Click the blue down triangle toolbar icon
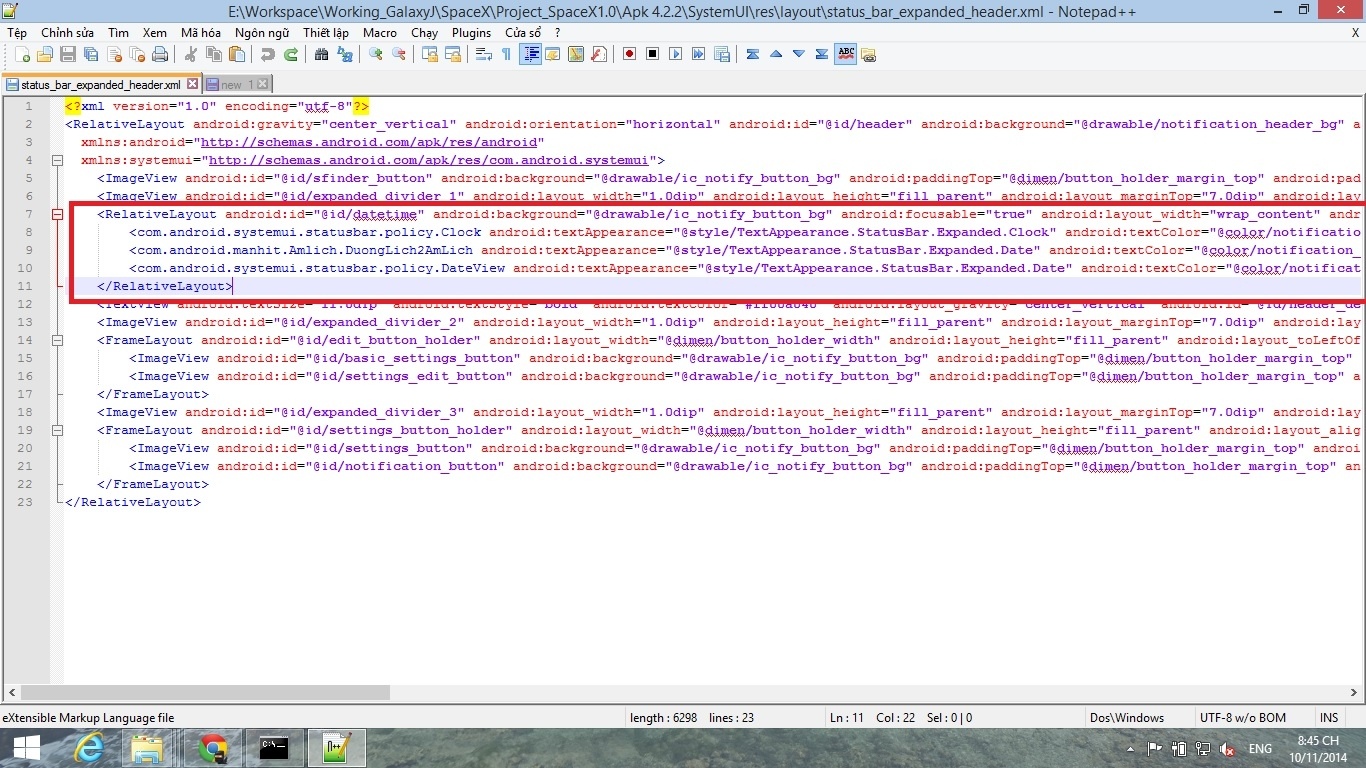The image size is (1366, 768). click(799, 54)
